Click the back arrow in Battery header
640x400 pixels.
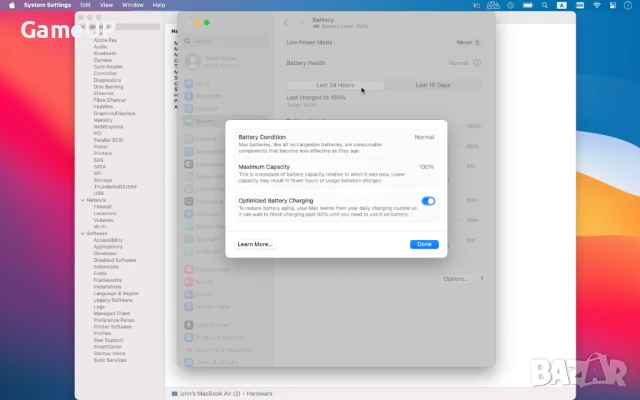click(x=286, y=21)
